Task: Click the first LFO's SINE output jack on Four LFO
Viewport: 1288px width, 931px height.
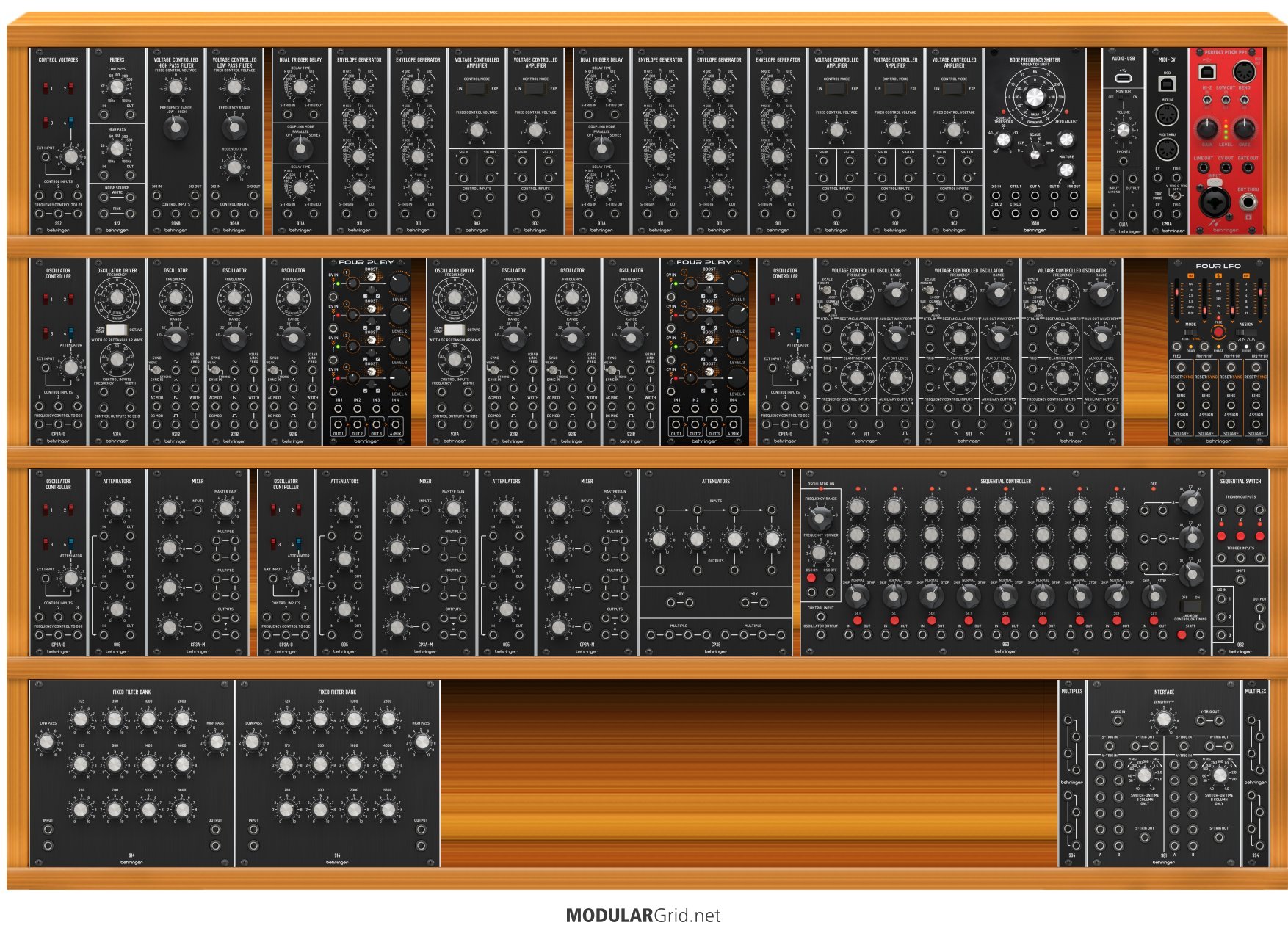Action: pyautogui.click(x=1181, y=386)
